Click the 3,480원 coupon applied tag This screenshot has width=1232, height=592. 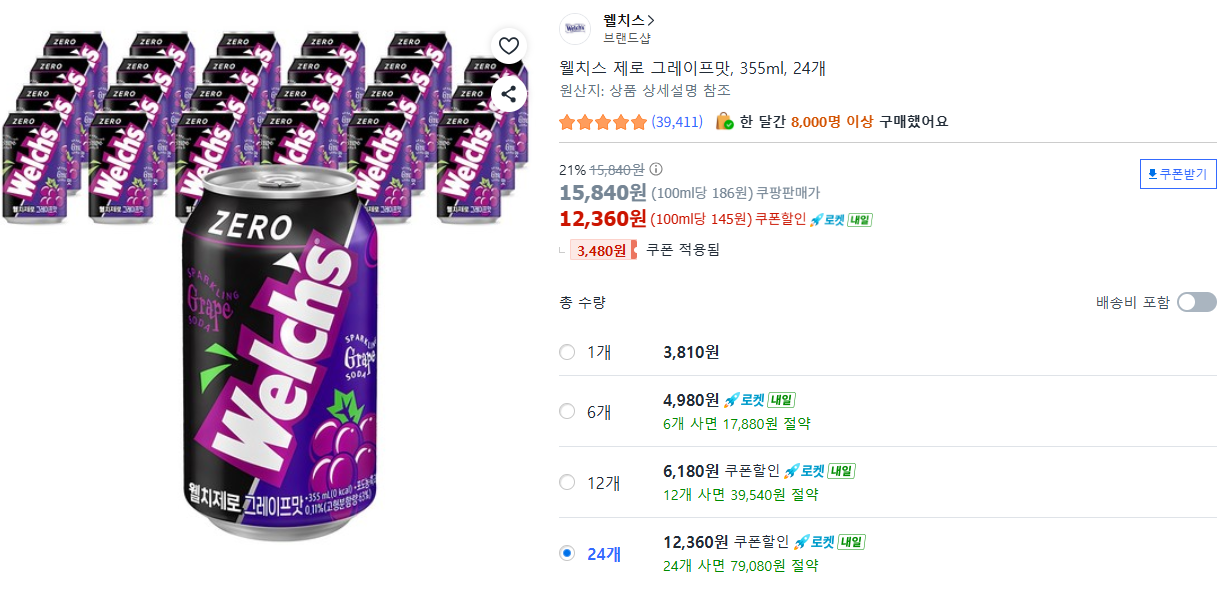[x=602, y=250]
